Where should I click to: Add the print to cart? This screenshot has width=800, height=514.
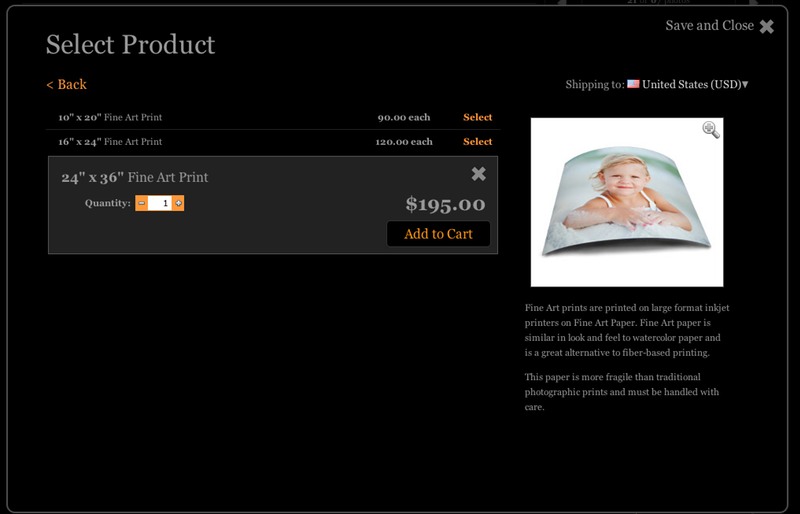[x=438, y=234]
